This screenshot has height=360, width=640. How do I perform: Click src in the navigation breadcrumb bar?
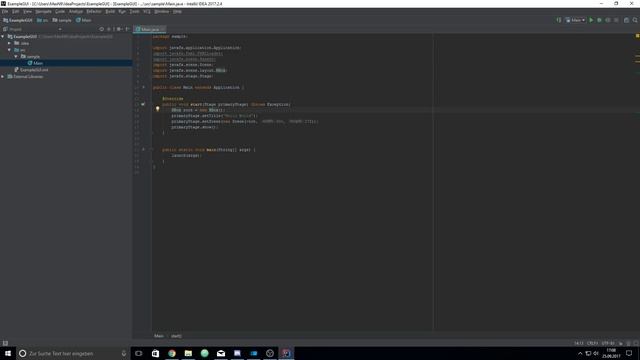click(42, 20)
